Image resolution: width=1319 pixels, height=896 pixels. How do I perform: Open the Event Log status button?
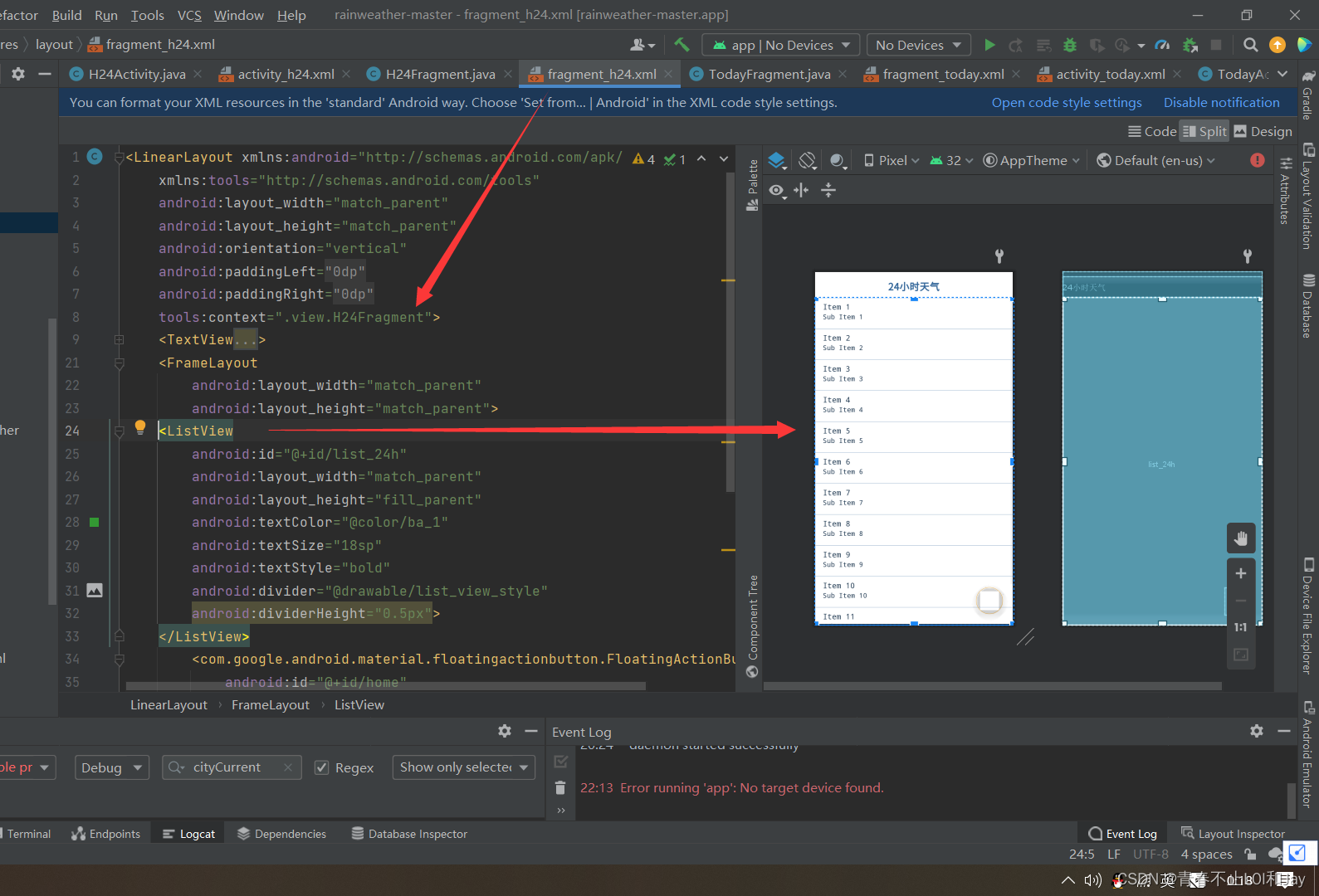1122,834
